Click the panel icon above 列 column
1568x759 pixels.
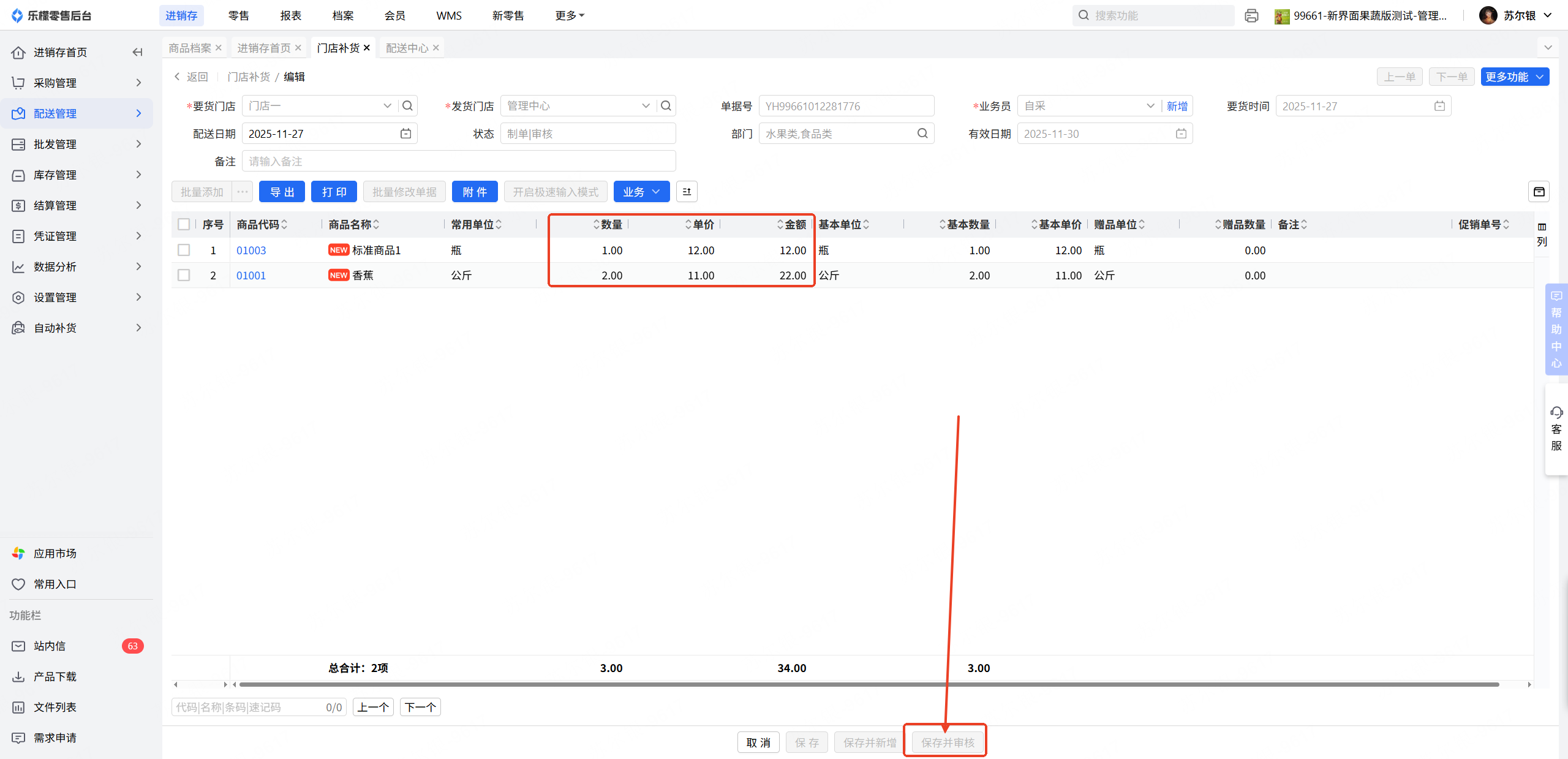tap(1539, 192)
